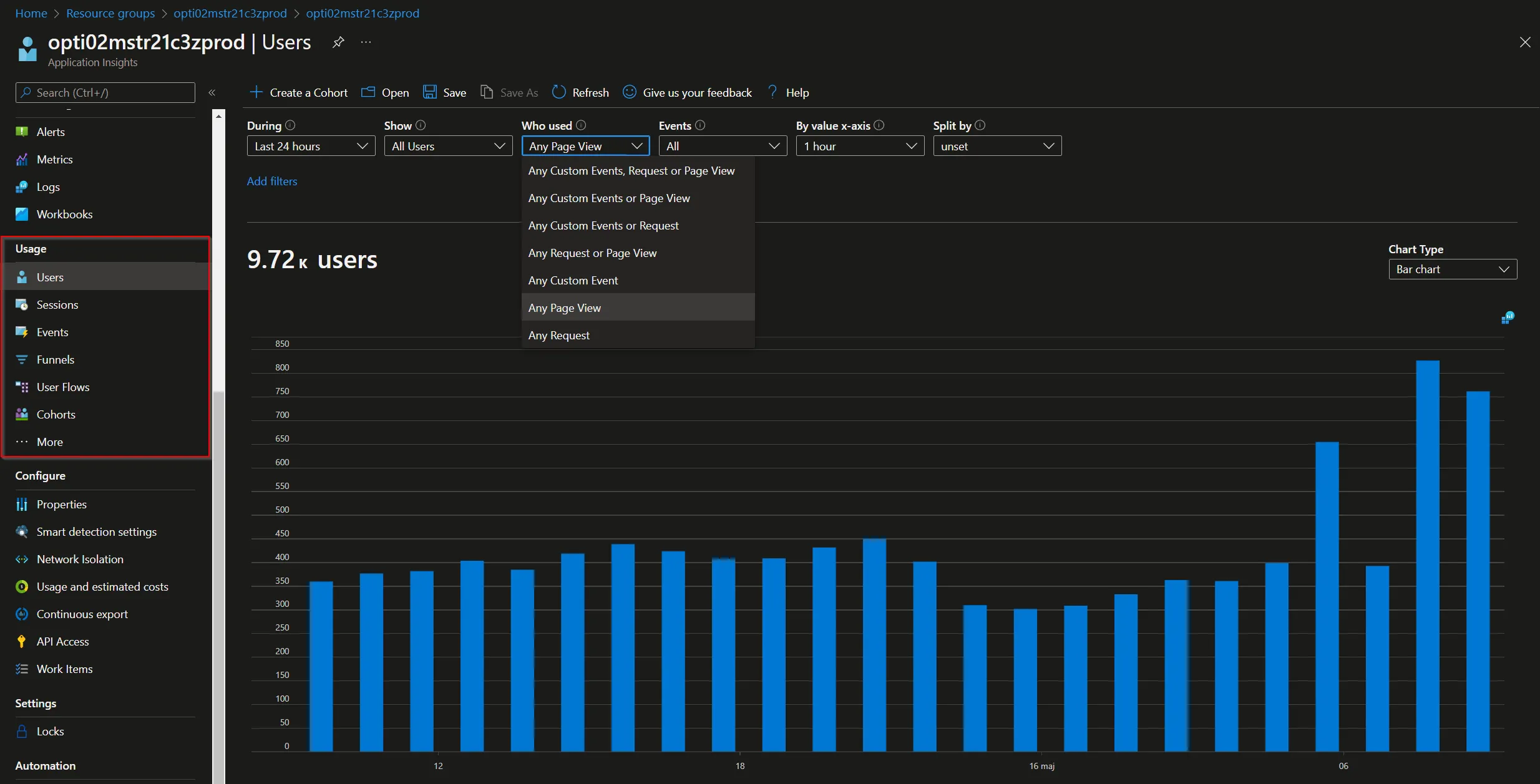Collapse the sidebar with the double chevron
This screenshot has width=1540, height=784.
point(212,92)
